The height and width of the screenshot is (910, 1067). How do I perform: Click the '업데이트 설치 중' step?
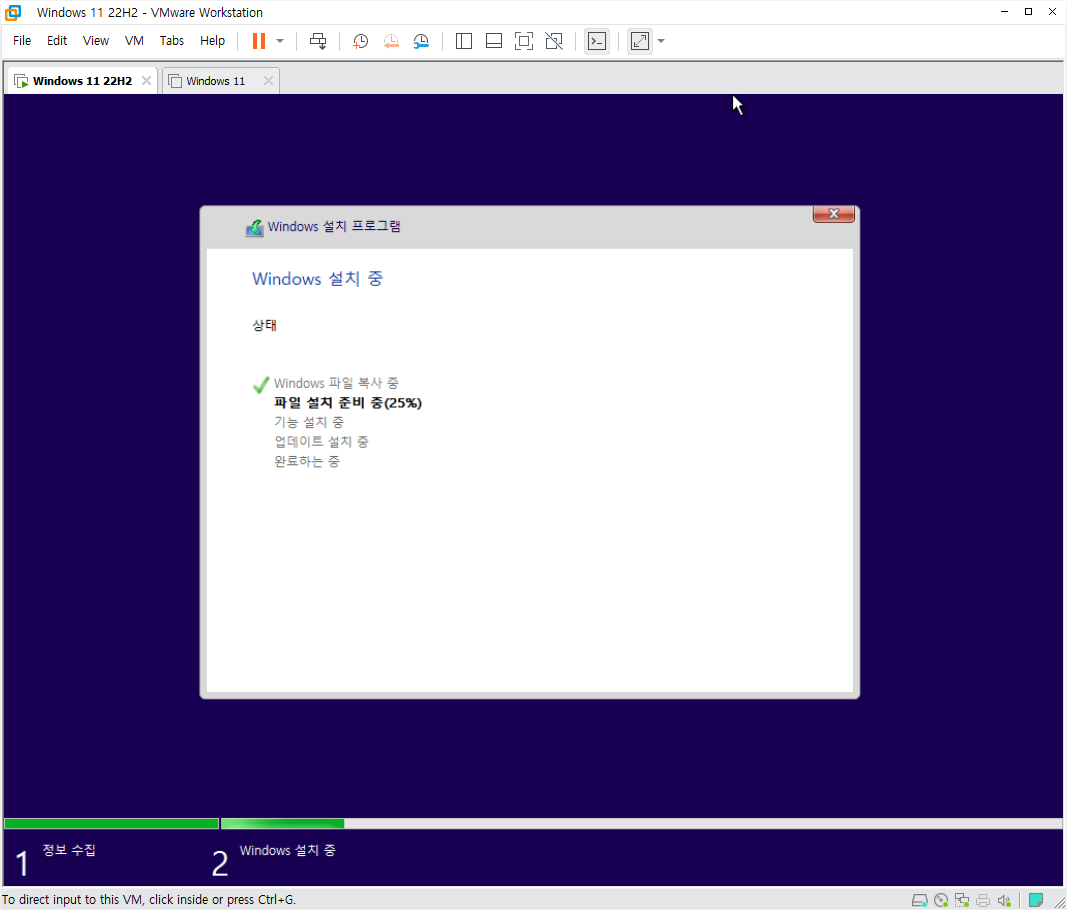(321, 442)
